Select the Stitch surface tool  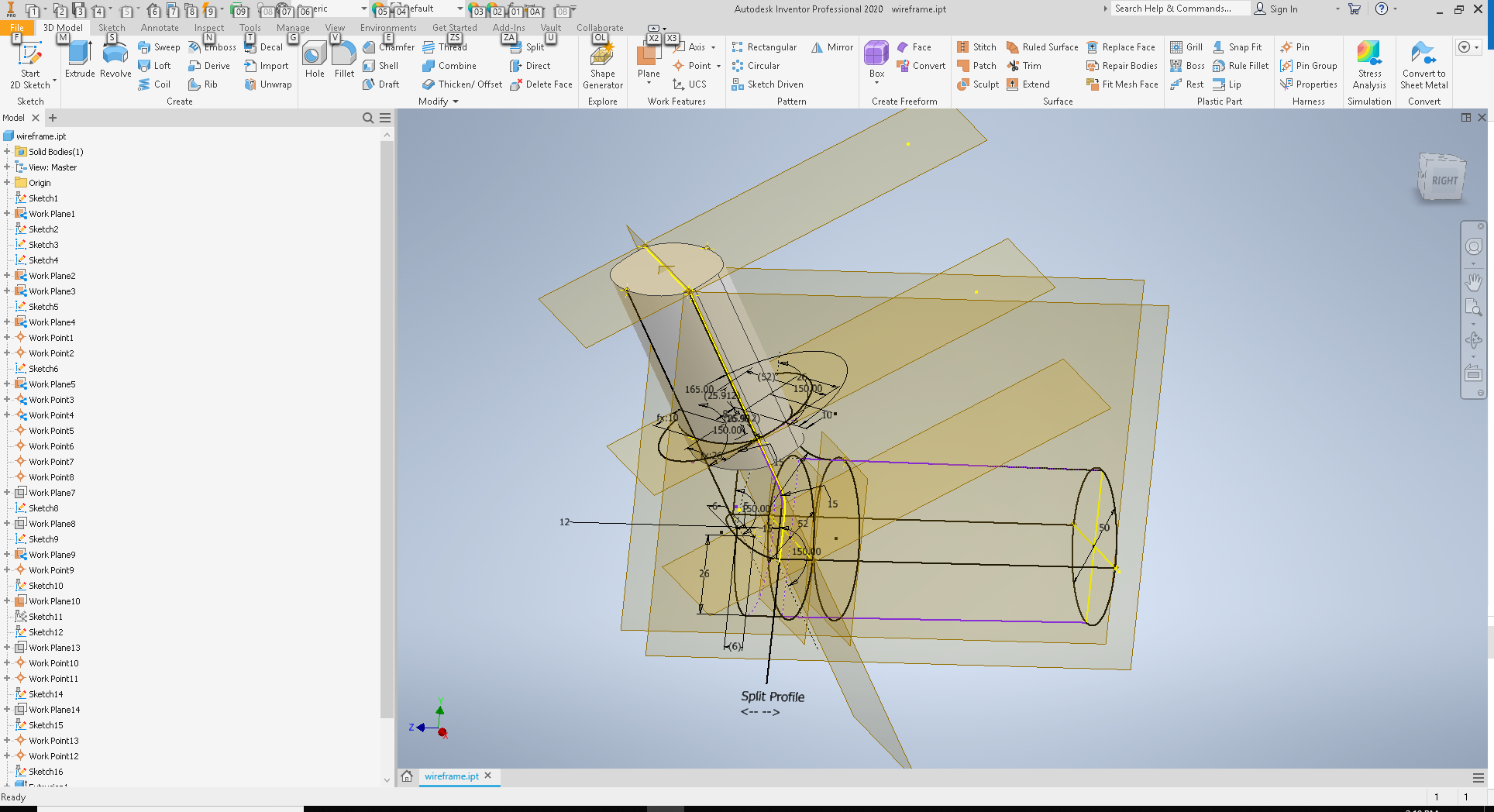[976, 46]
